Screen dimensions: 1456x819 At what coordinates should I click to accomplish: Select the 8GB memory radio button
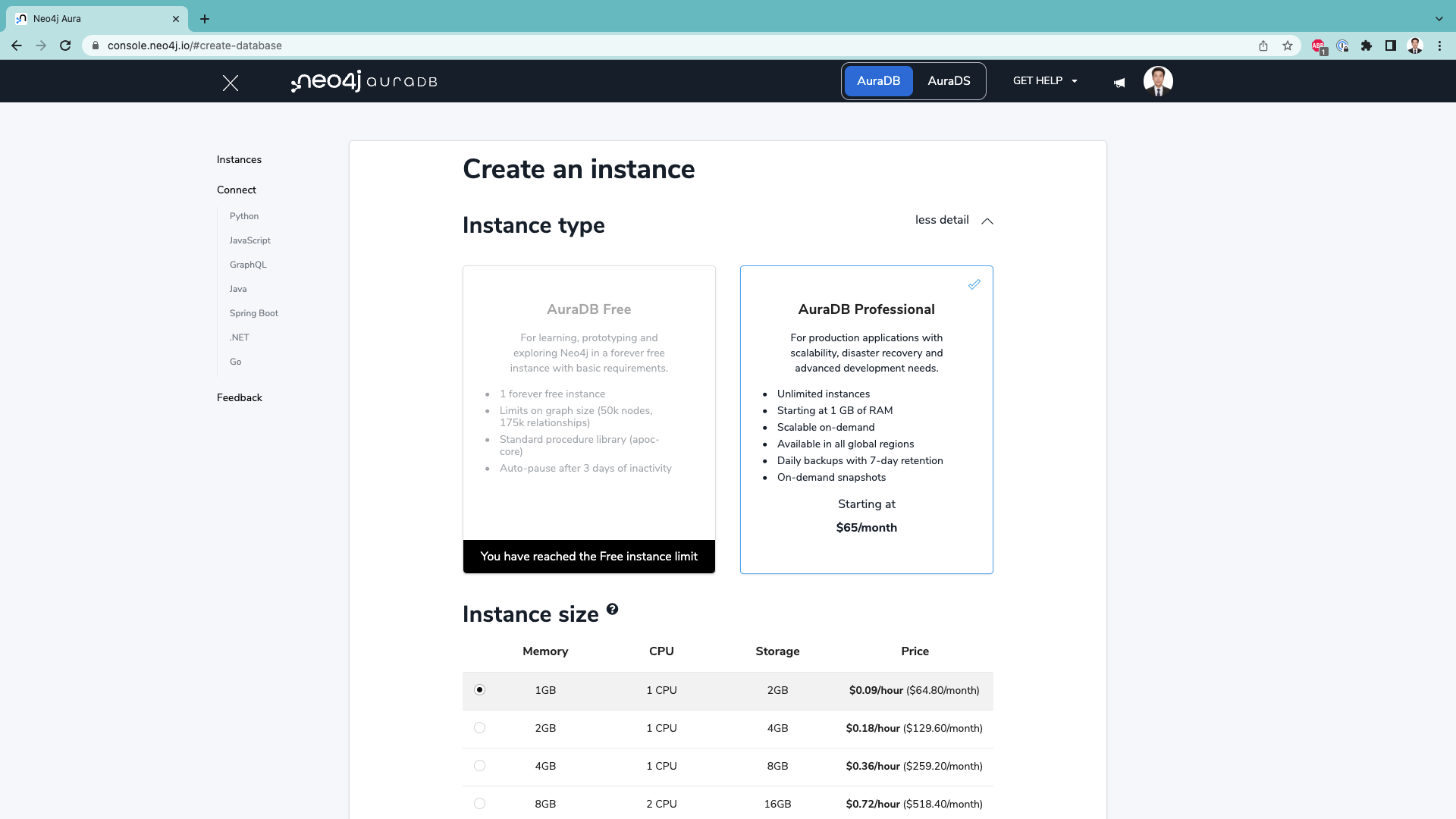[x=479, y=804]
